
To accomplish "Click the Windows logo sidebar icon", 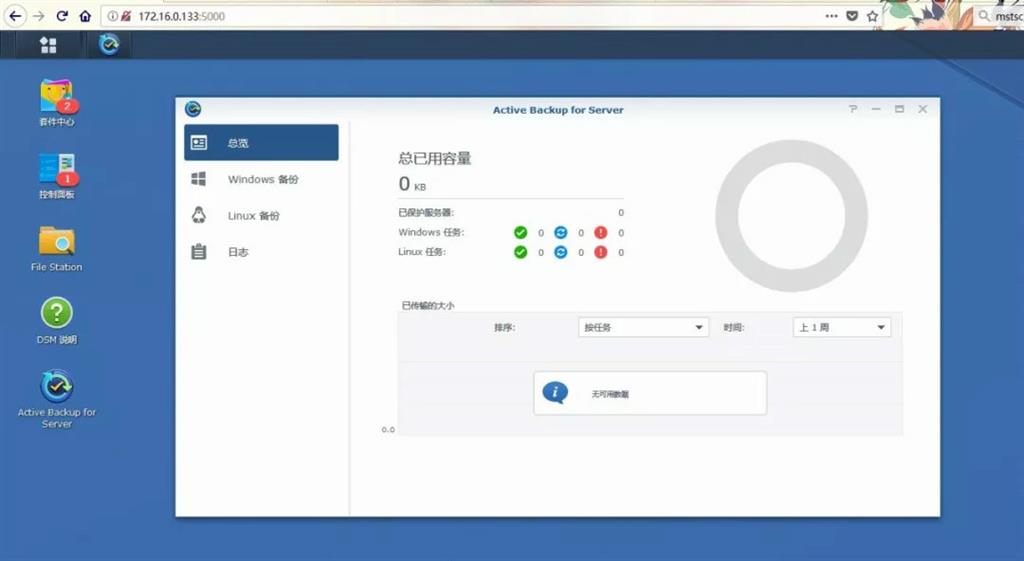I will pos(199,179).
